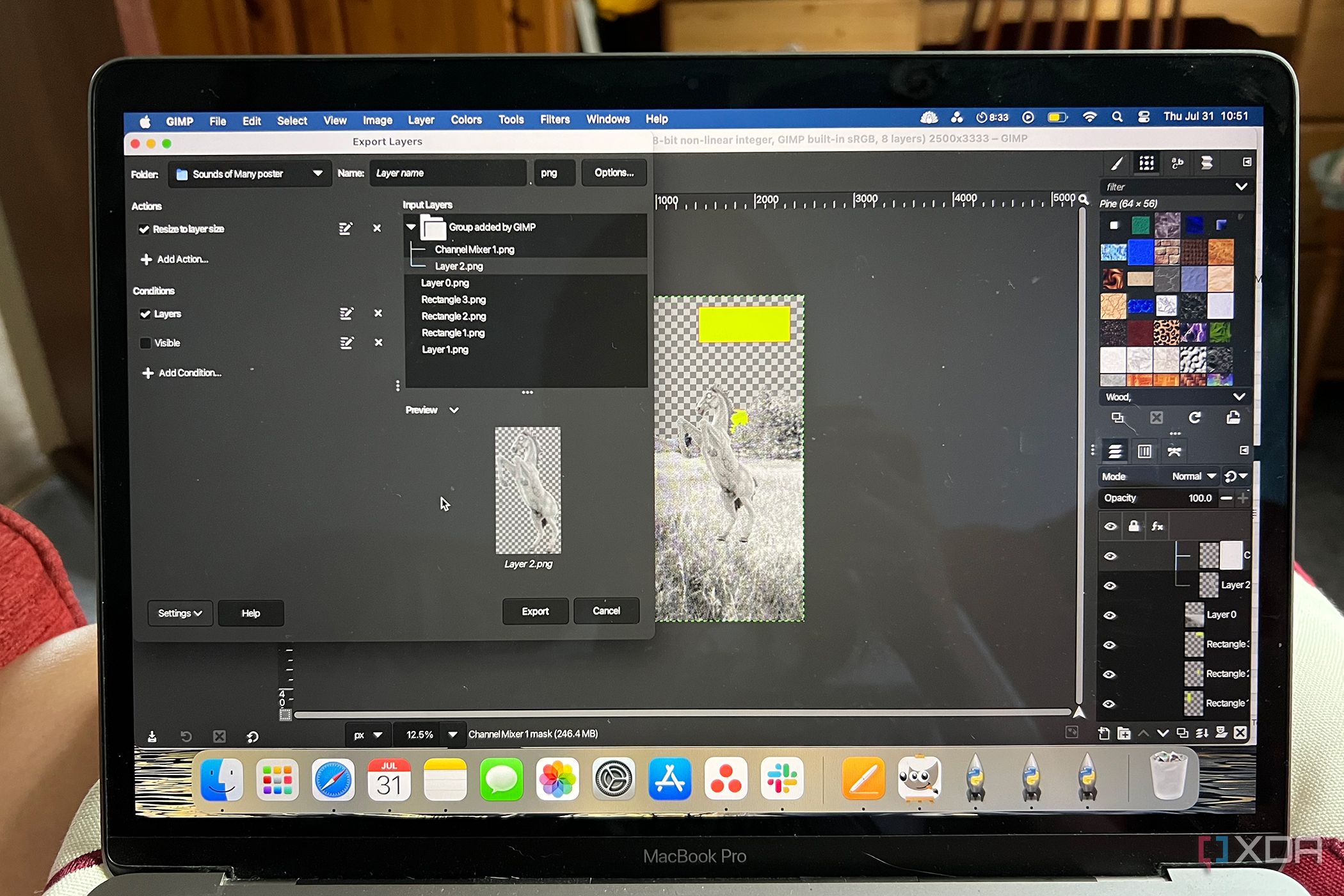Remove the Visible condition with its X
This screenshot has width=1344, height=896.
(x=378, y=342)
